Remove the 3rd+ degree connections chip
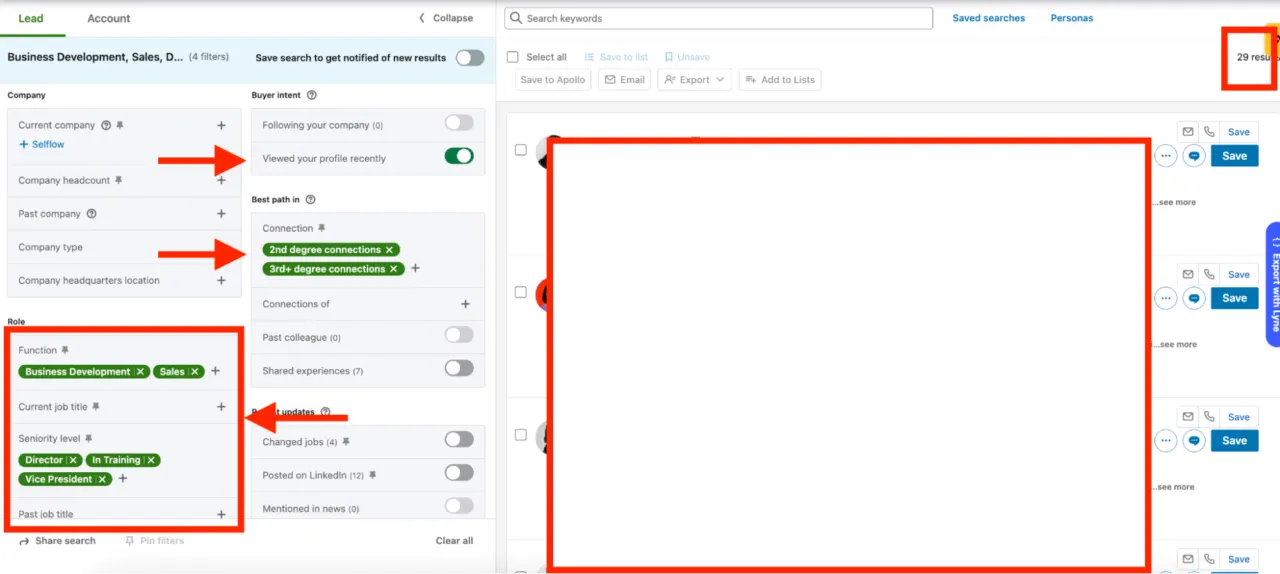This screenshot has height=574, width=1280. (394, 269)
